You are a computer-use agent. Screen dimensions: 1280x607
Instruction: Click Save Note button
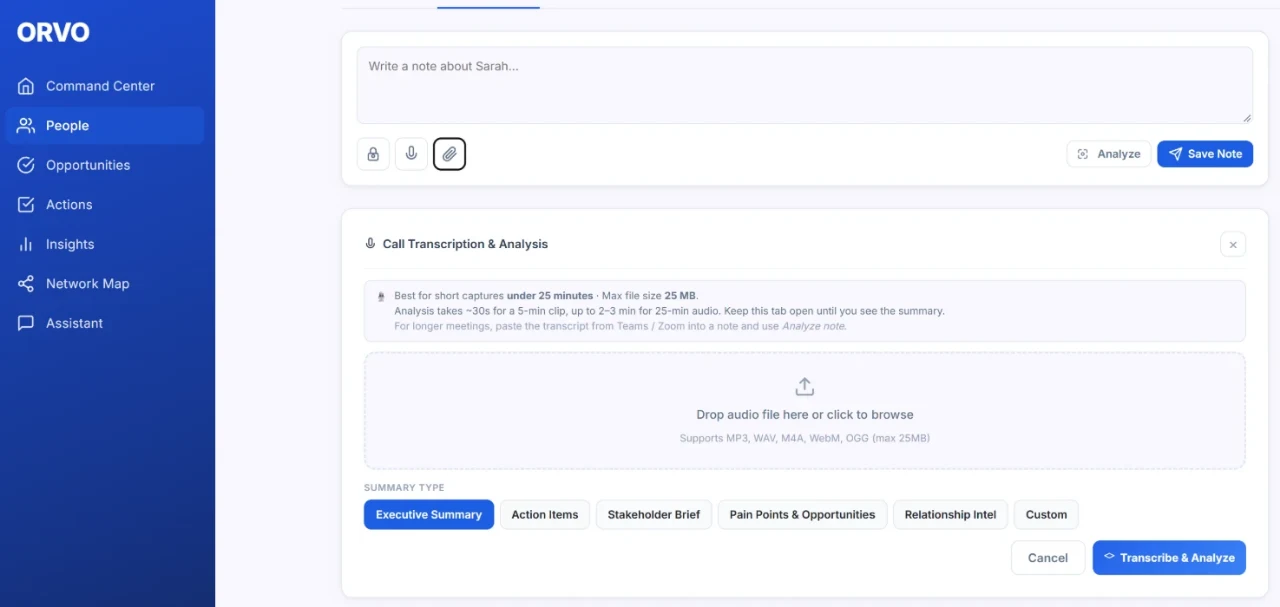[1205, 154]
